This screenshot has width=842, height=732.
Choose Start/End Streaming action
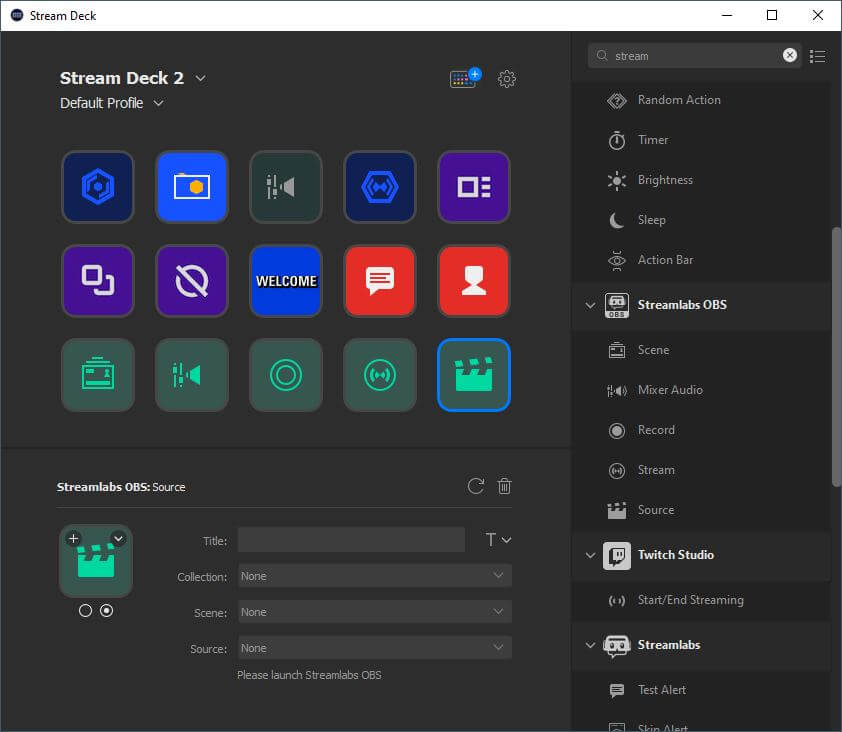click(x=701, y=600)
